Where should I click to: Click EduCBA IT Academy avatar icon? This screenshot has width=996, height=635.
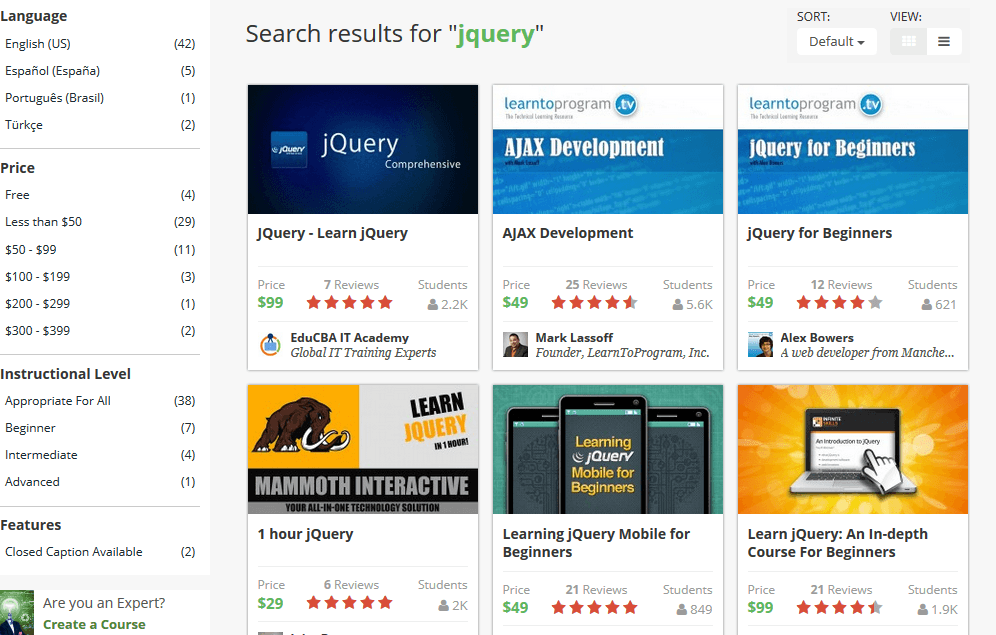pos(271,344)
